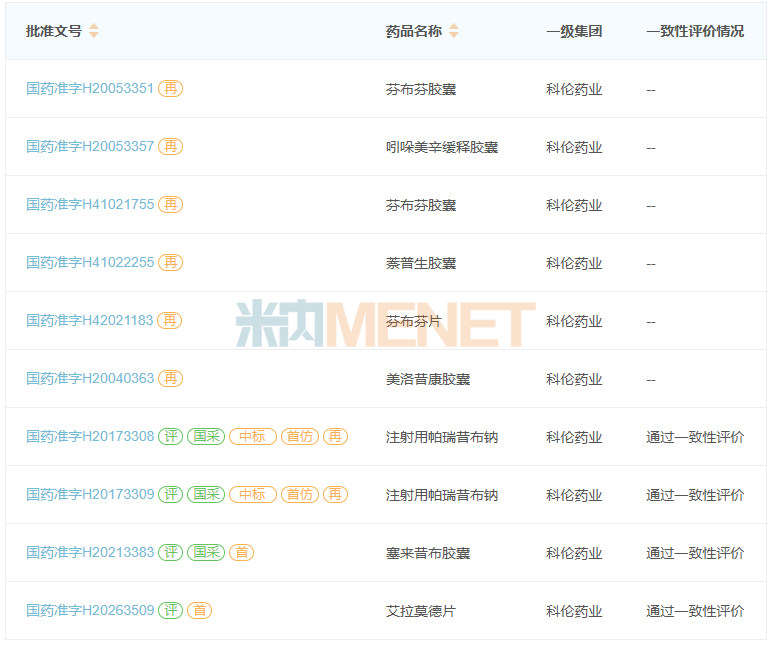
Task: Click the 批准文号 column header
Action: click(x=54, y=31)
